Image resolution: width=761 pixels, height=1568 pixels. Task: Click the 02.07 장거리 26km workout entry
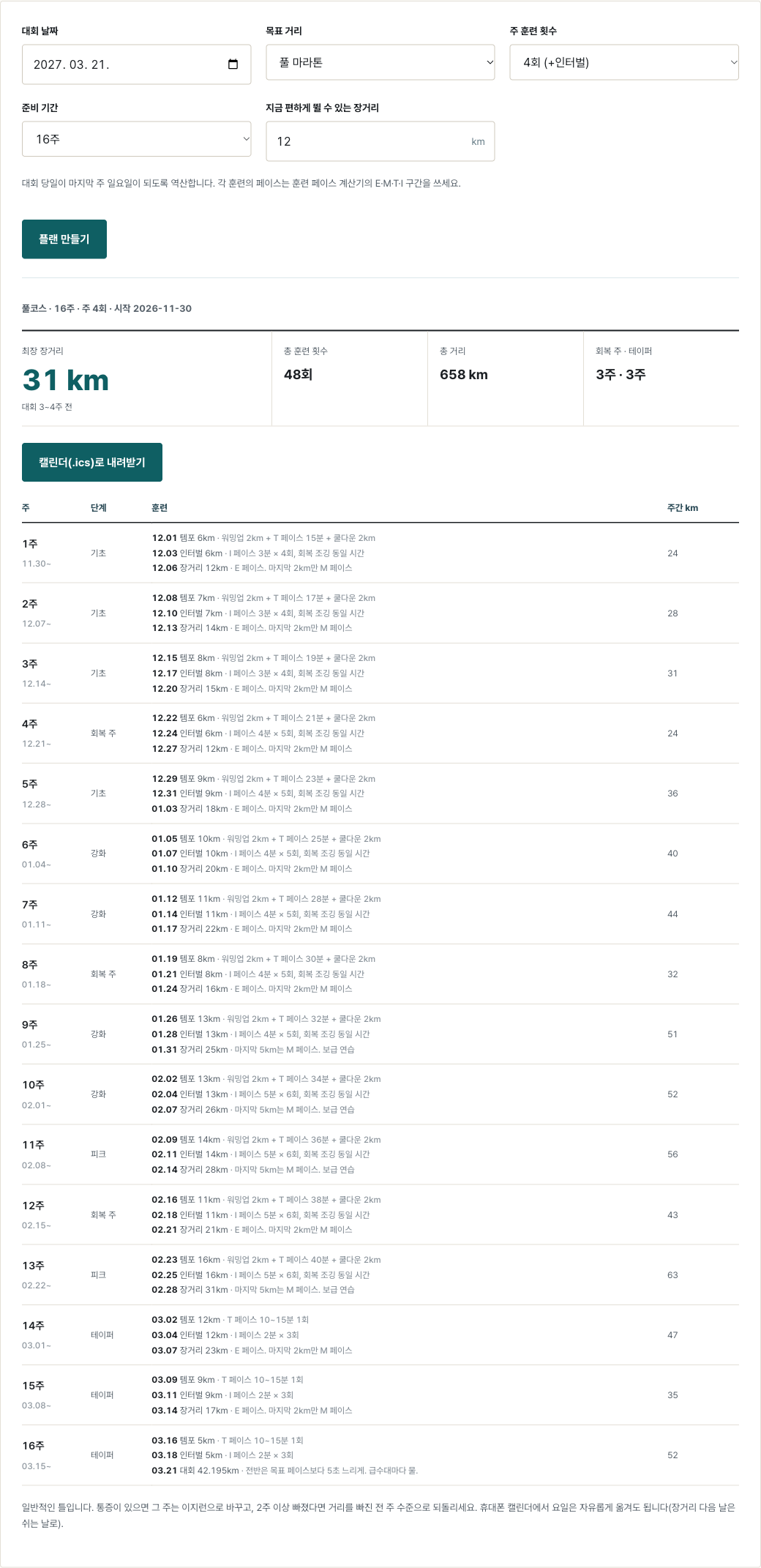(x=253, y=1110)
